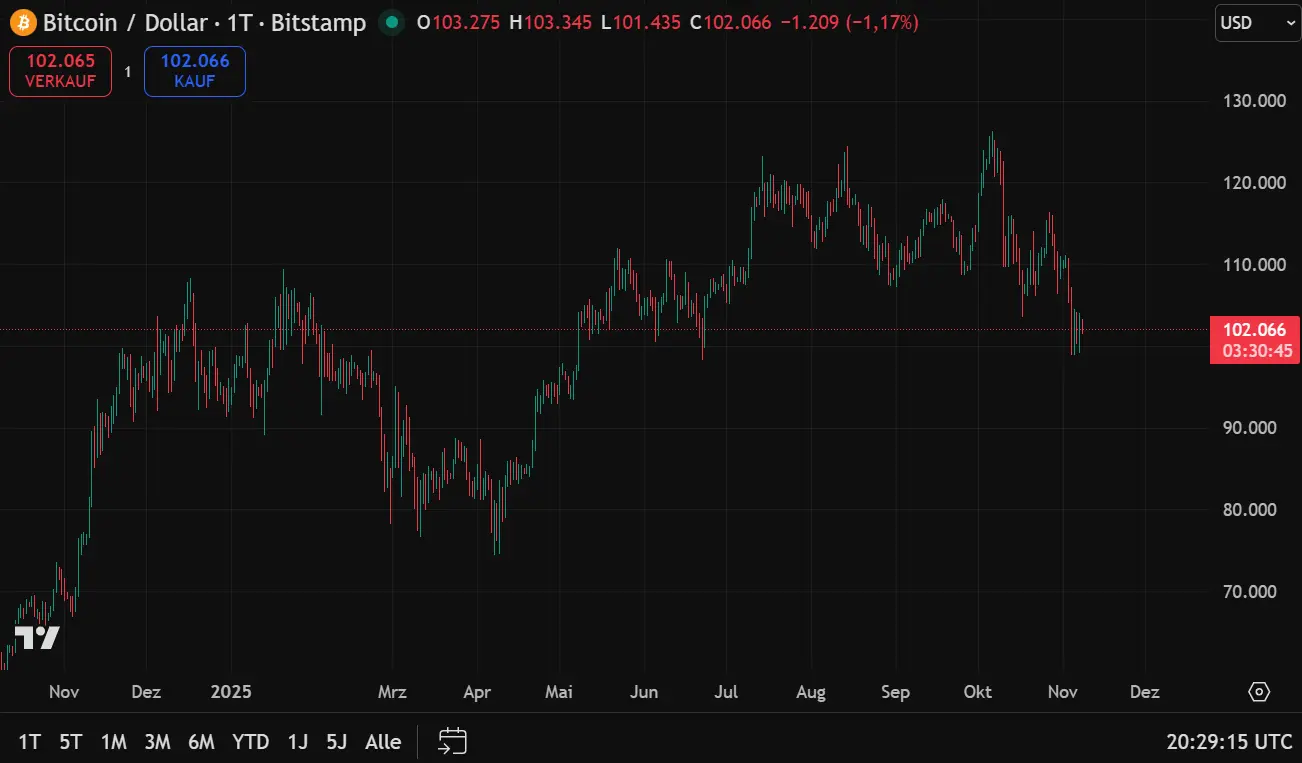Switch to 3M time range
This screenshot has height=763, width=1302.
click(157, 742)
